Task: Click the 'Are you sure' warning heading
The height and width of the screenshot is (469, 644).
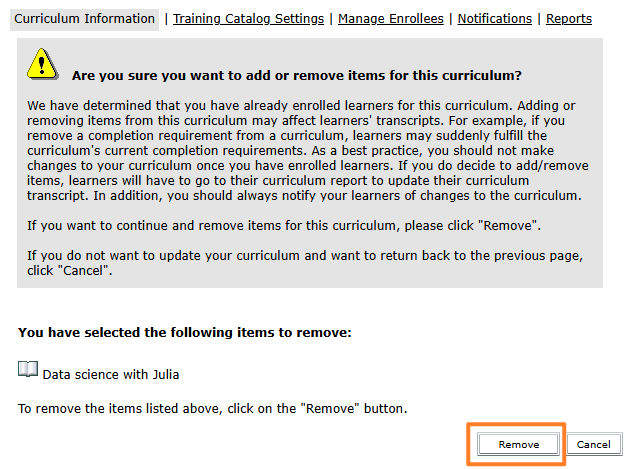Action: pos(297,75)
